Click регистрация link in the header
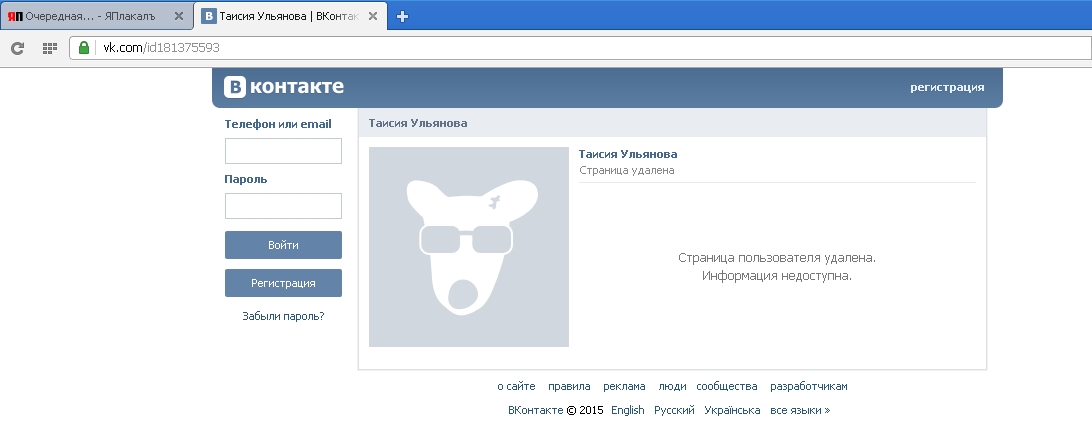The width and height of the screenshot is (1092, 430). click(x=947, y=87)
